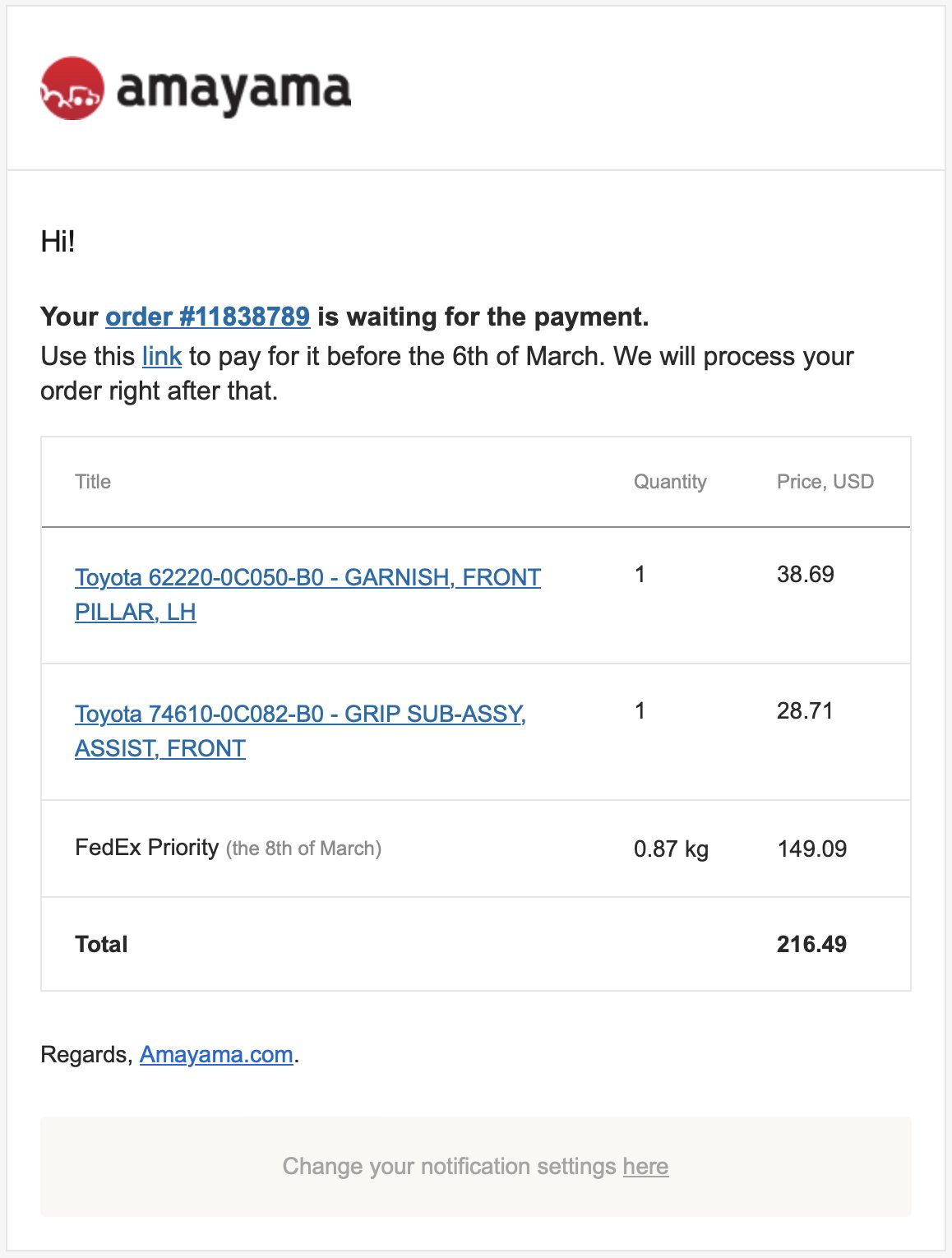Select the 149.09 shipping cost
The image size is (952, 1258).
pos(812,849)
